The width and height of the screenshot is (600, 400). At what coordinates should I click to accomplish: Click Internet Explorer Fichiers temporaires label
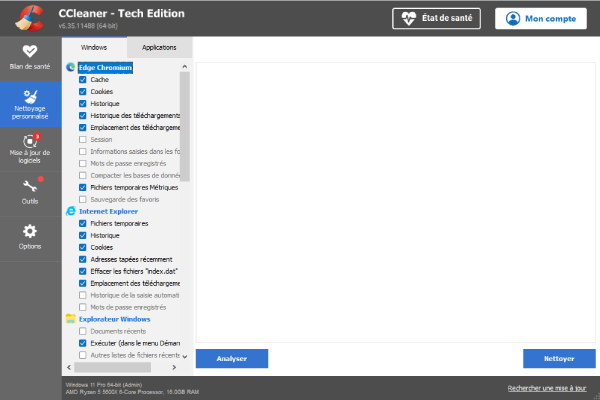click(119, 224)
